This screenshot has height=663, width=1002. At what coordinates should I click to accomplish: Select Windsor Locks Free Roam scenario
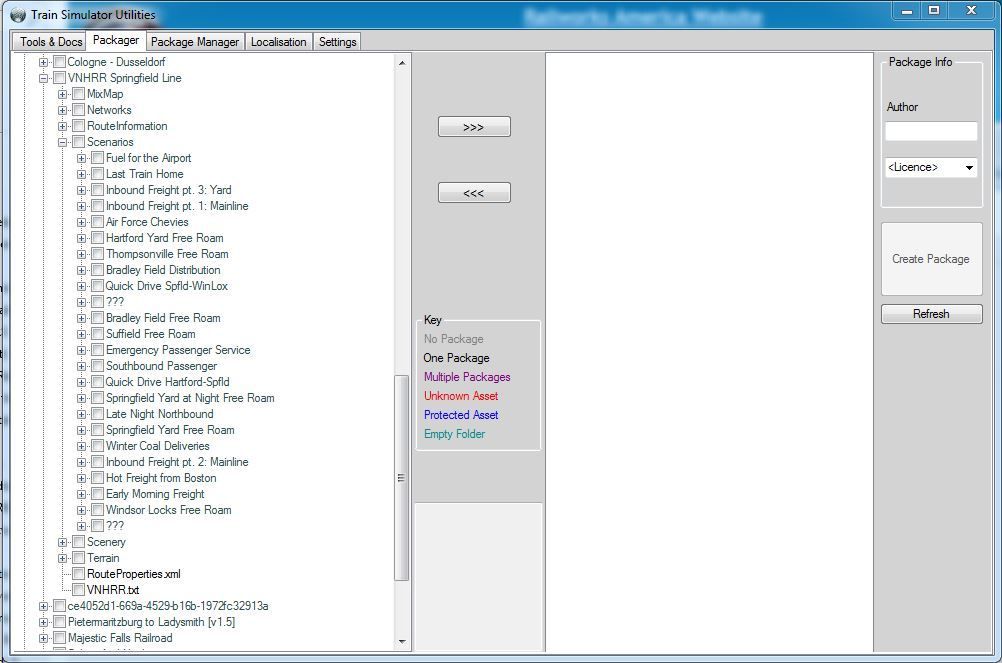pos(169,510)
